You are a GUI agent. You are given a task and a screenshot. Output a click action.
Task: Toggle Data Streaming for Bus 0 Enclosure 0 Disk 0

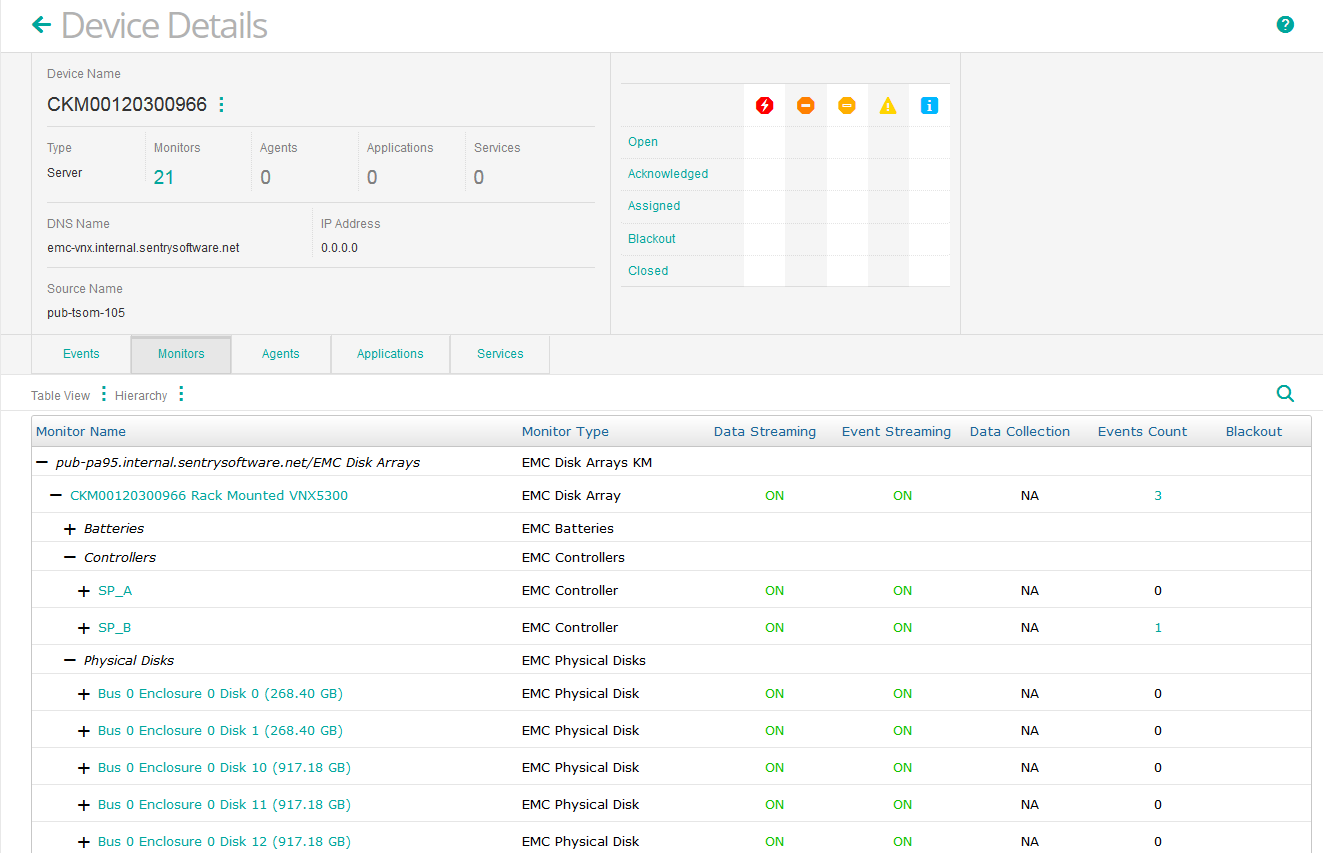point(774,693)
